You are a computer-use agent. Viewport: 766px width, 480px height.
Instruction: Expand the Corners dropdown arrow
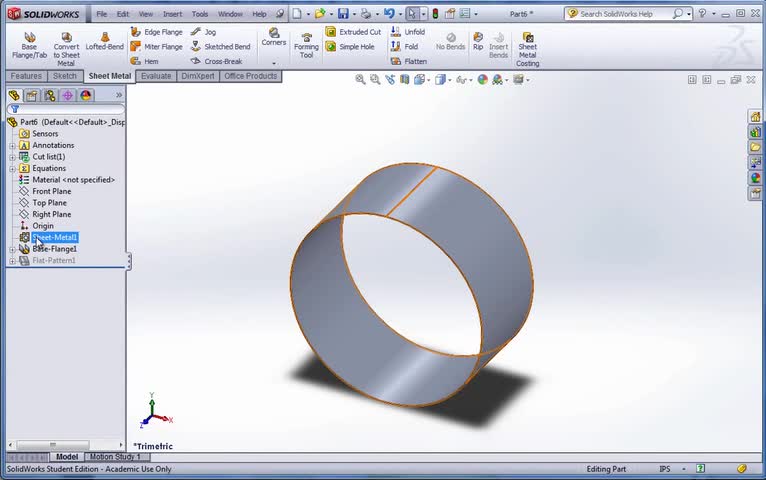pos(274,63)
